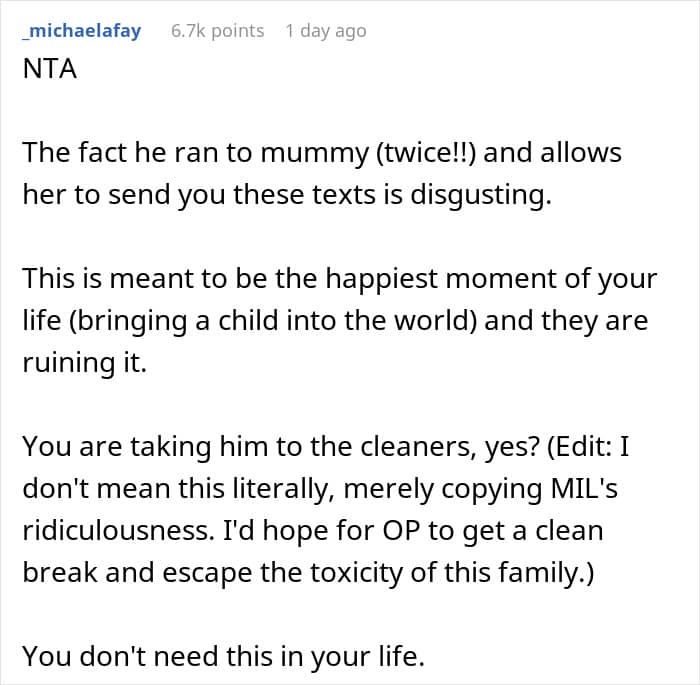700x685 pixels.
Task: Click the 6.7k points score
Action: (217, 31)
